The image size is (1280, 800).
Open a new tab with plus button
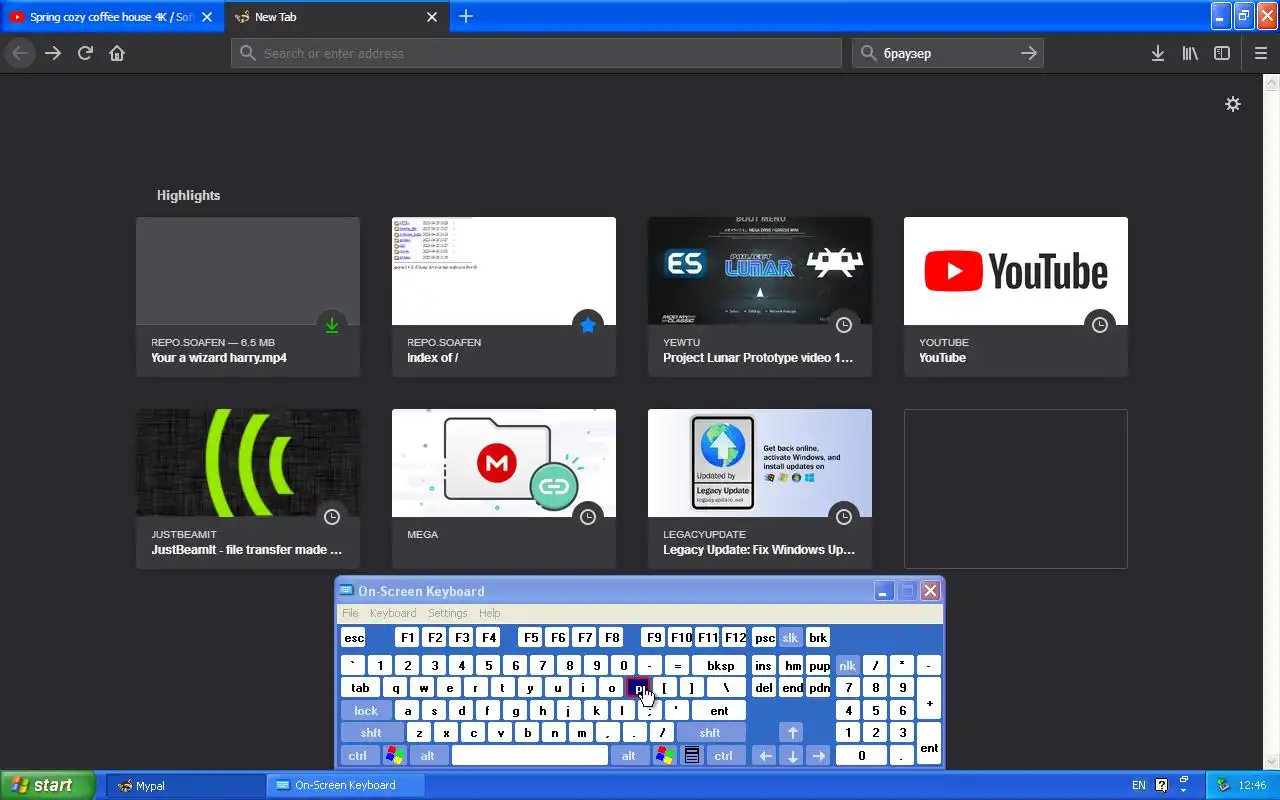coord(466,16)
